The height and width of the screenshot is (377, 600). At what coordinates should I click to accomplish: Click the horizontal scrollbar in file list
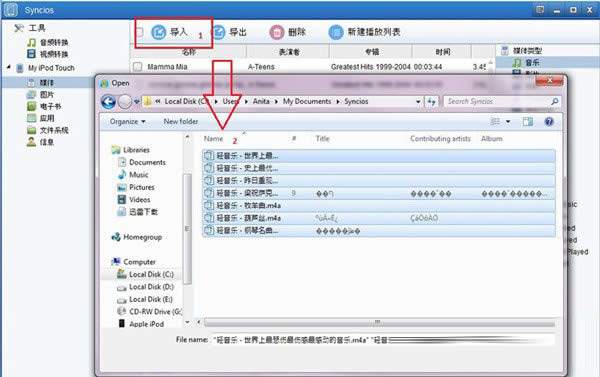(x=379, y=323)
